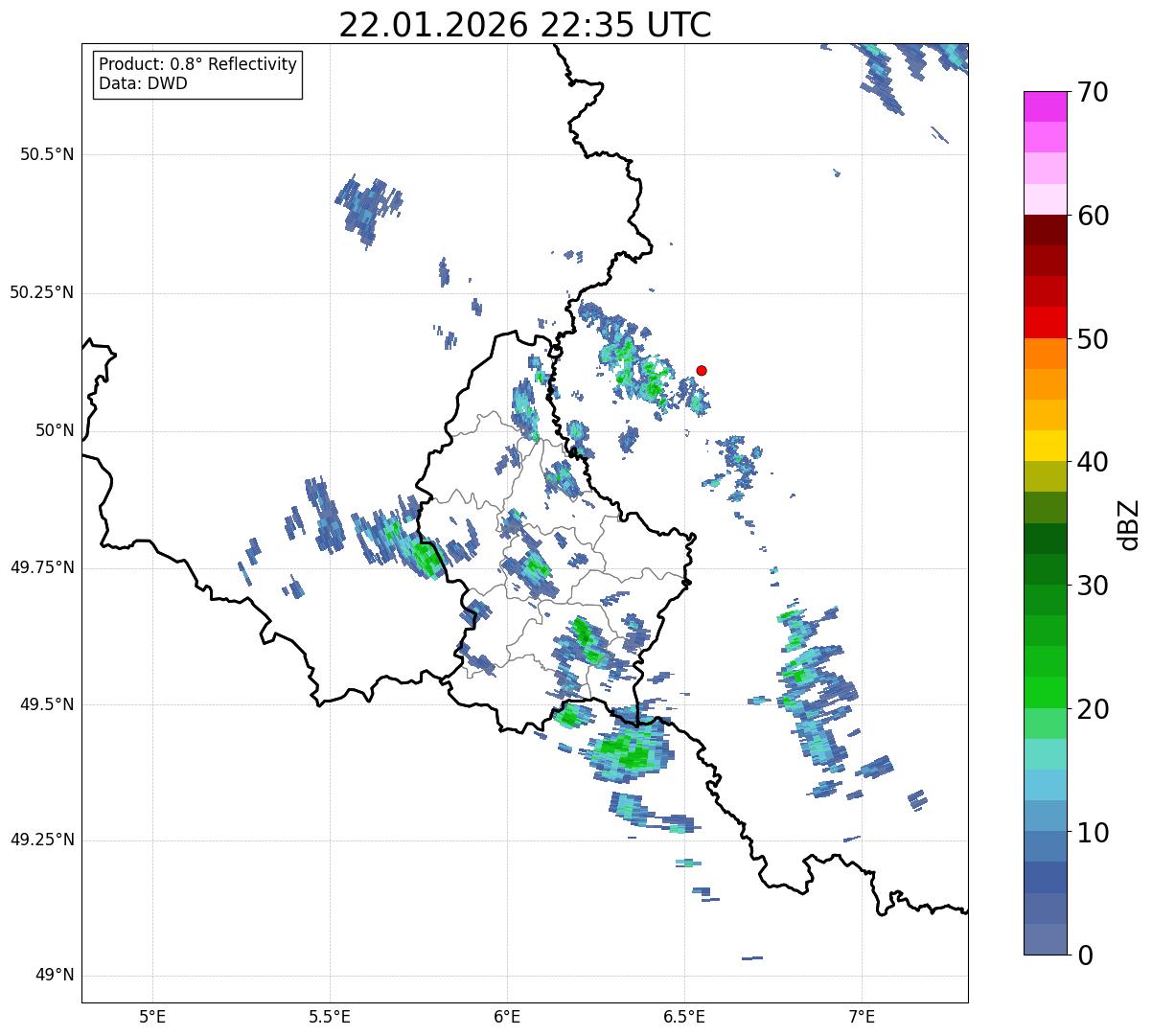Click the 50°N latitude tick label
Viewport: 1152px width, 1036px height.
(x=54, y=430)
